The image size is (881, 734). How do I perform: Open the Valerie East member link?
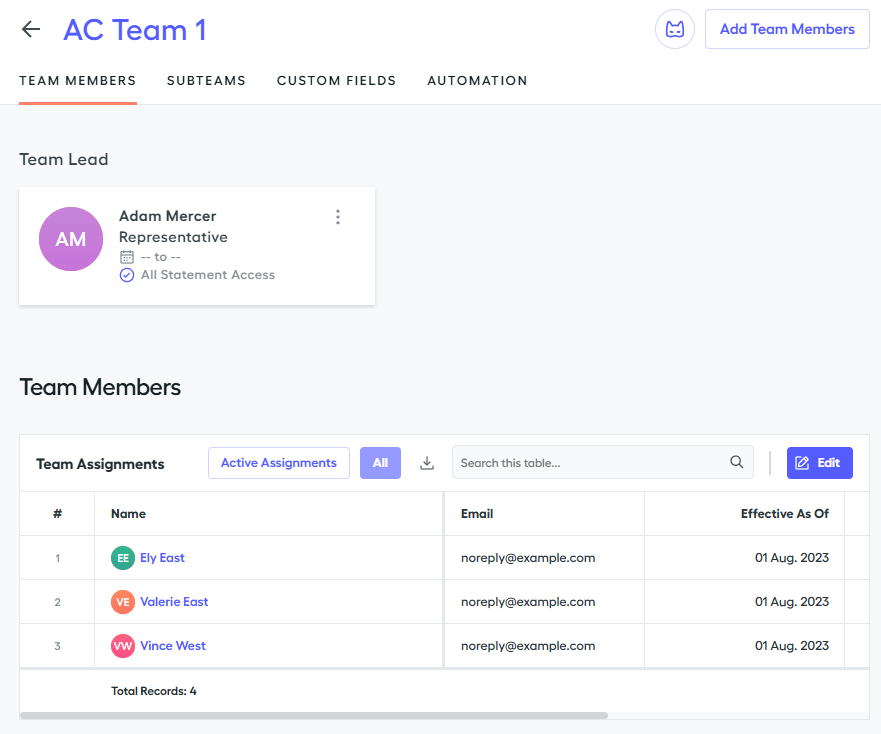[x=174, y=602]
